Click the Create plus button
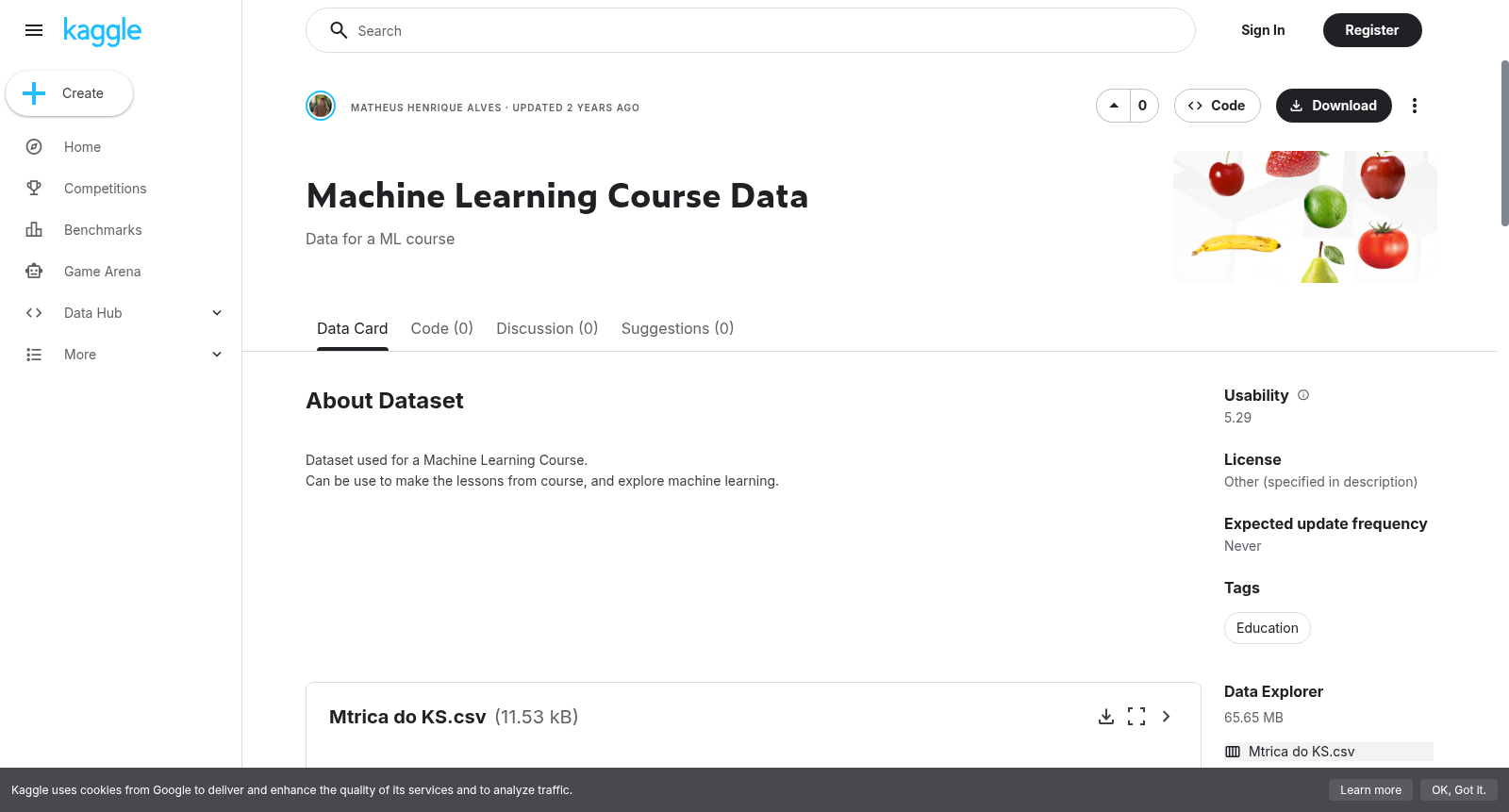Screen dimensions: 1509x812 click(x=69, y=93)
